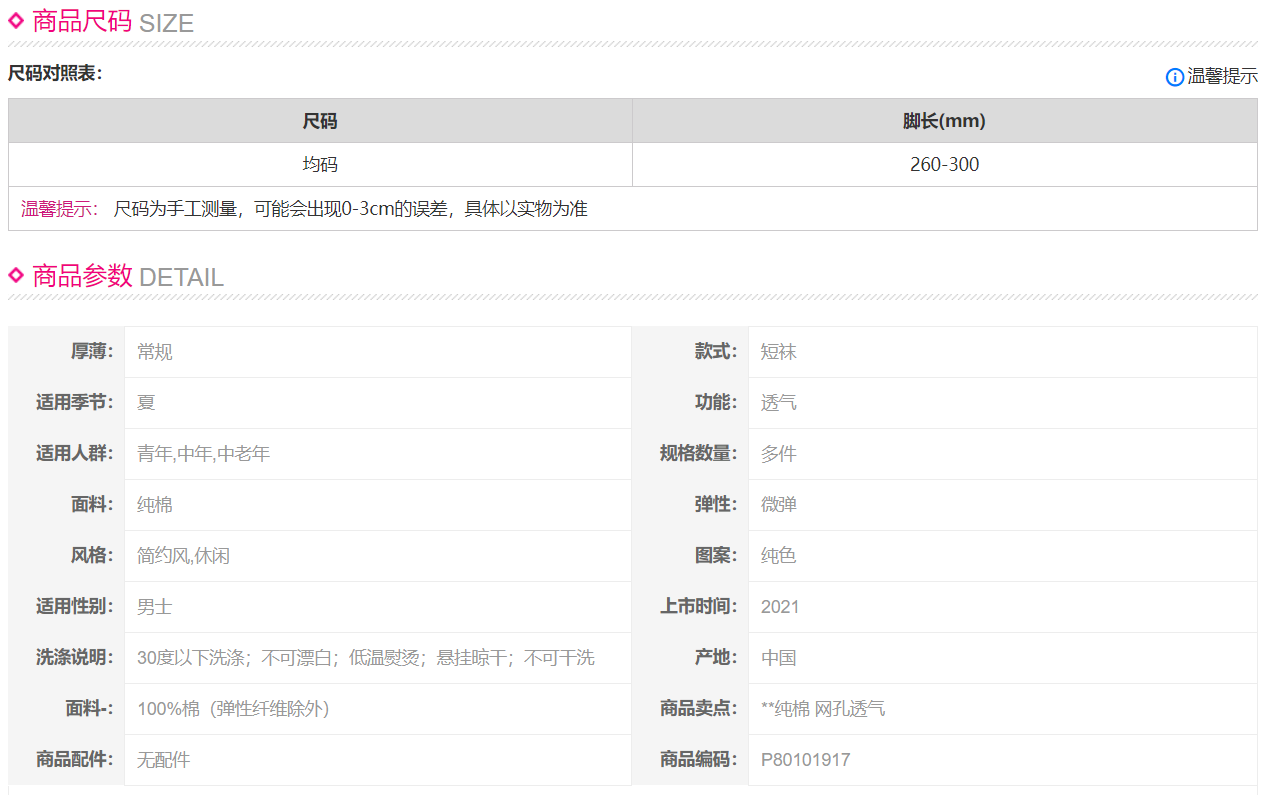Image resolution: width=1272 pixels, height=795 pixels.
Task: Select the **纯棉 网孔透气 selling point text
Action: [822, 709]
